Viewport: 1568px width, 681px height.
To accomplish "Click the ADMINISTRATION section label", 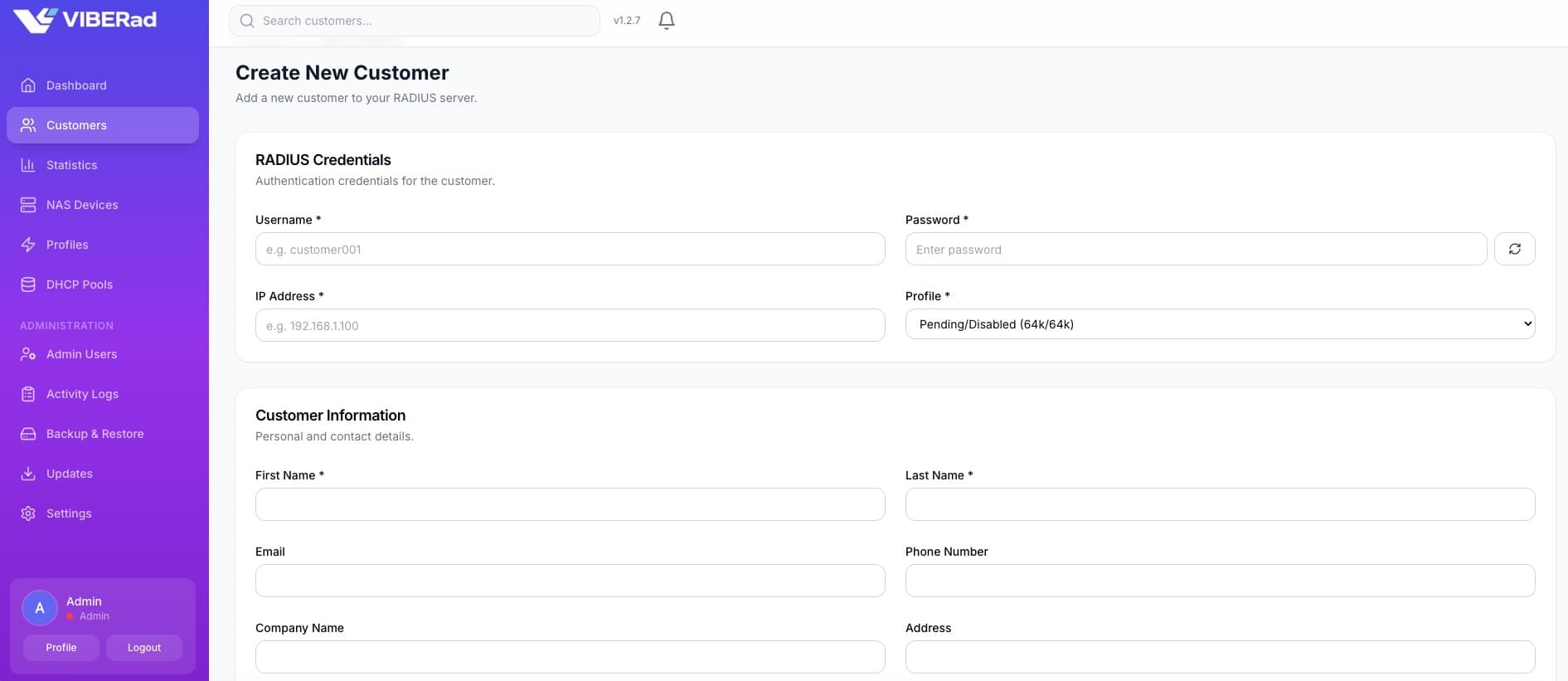I will [x=67, y=326].
